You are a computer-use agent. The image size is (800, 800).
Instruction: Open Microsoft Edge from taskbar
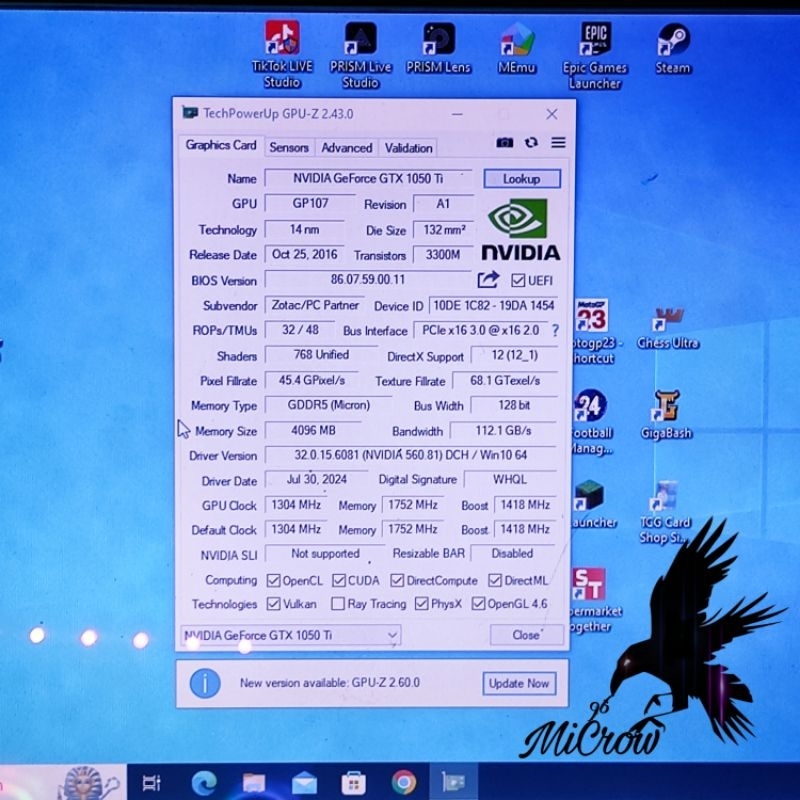204,783
